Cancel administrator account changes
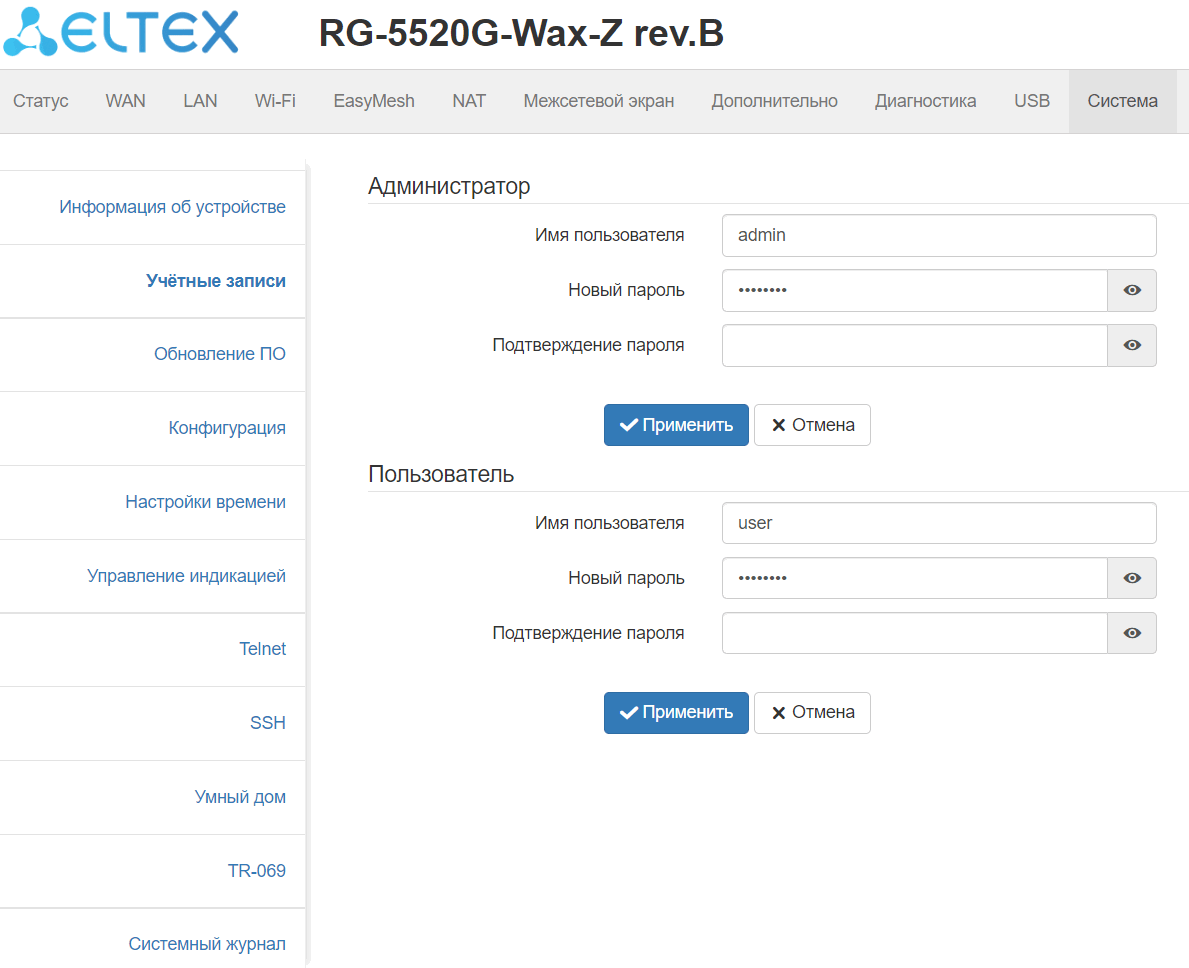This screenshot has width=1189, height=968. [812, 425]
